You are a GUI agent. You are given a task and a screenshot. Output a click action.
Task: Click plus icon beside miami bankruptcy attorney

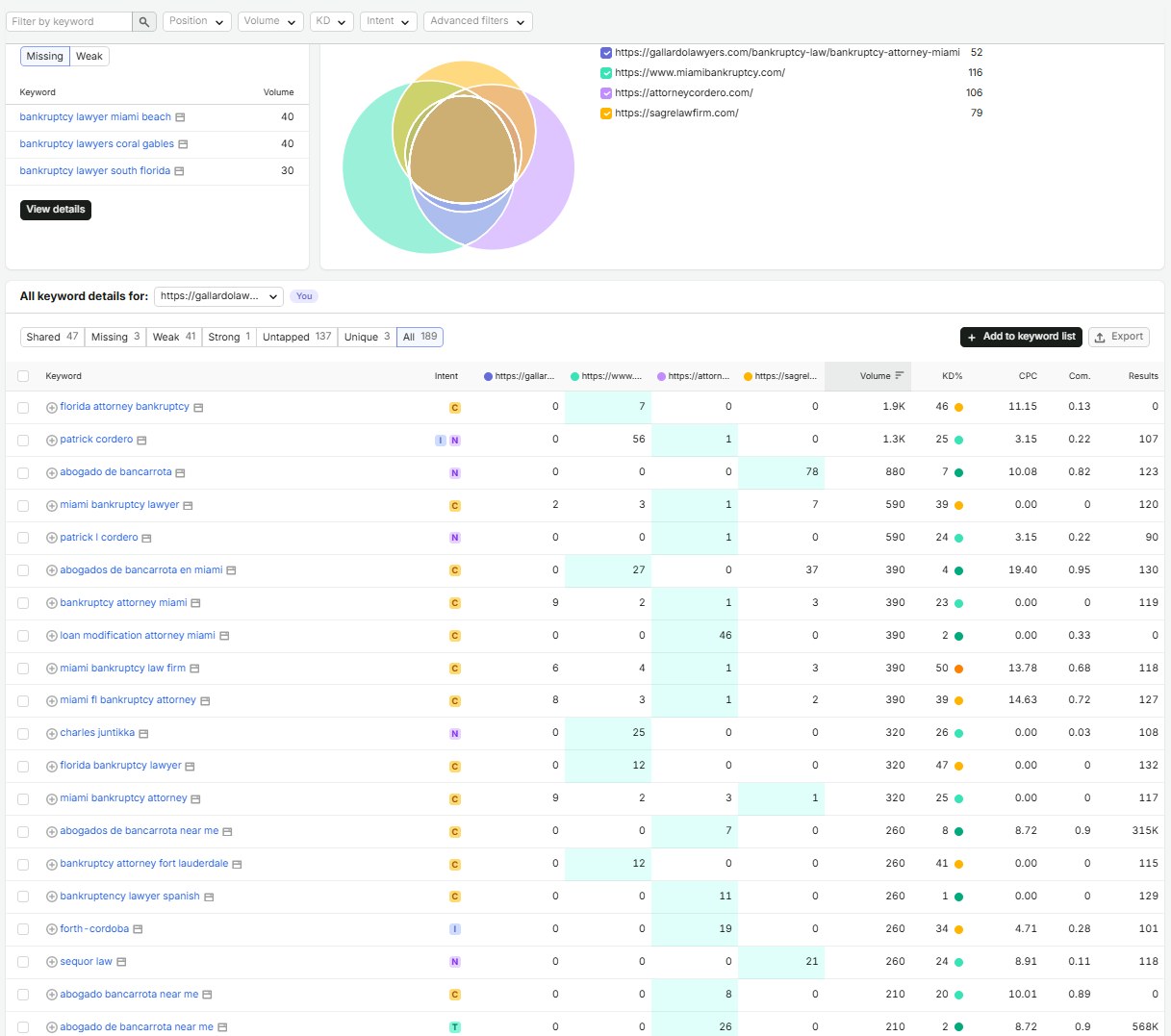(x=52, y=799)
